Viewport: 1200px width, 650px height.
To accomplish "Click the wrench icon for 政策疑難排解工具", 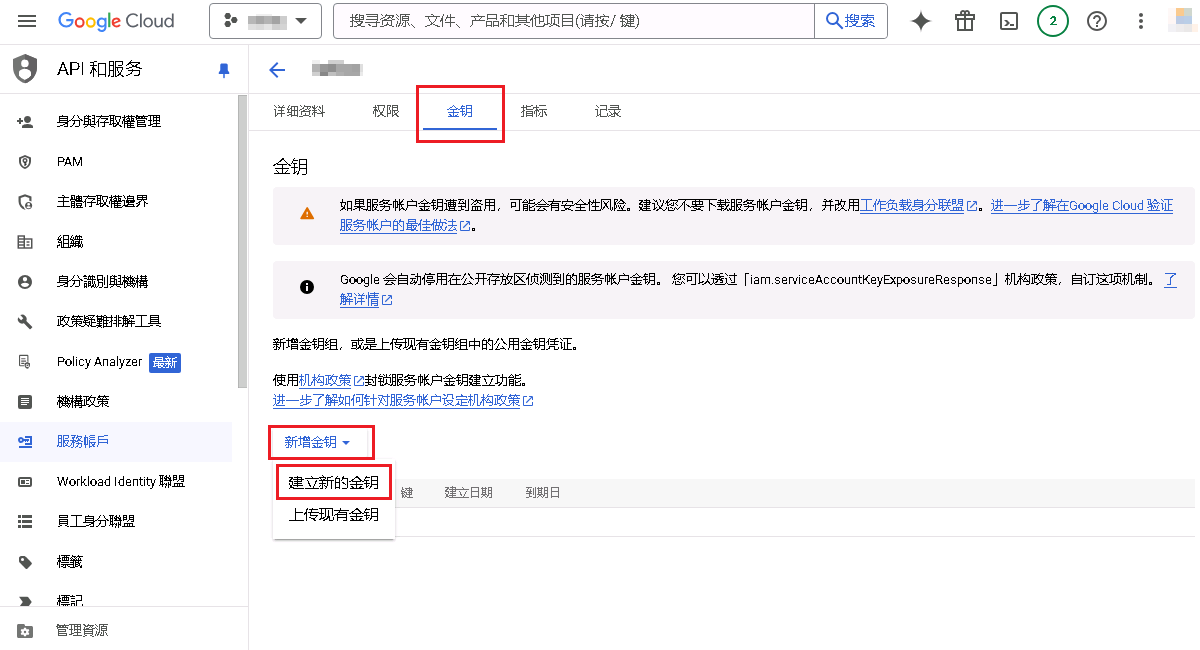I will [x=25, y=321].
